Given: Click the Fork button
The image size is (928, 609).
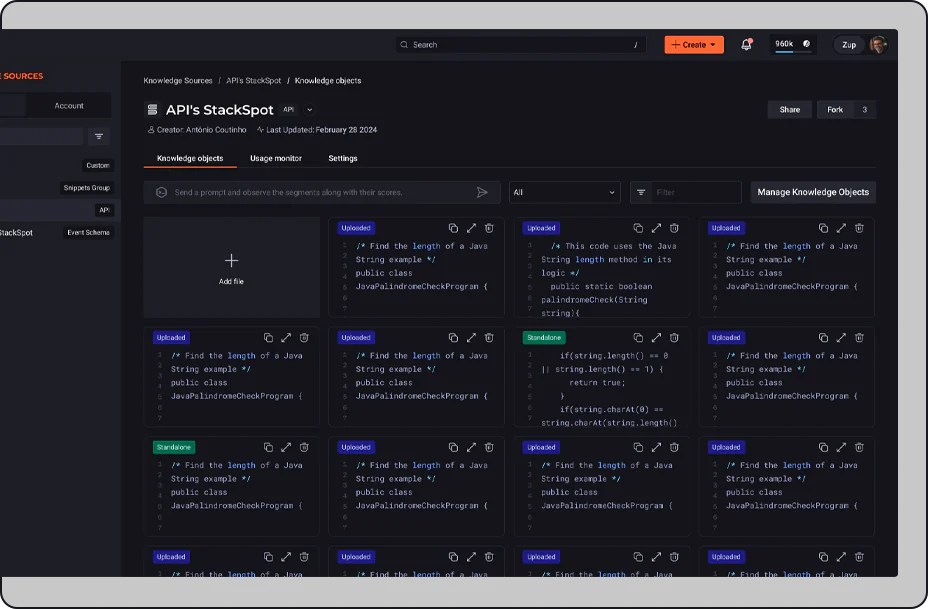Looking at the screenshot, I should click(834, 109).
